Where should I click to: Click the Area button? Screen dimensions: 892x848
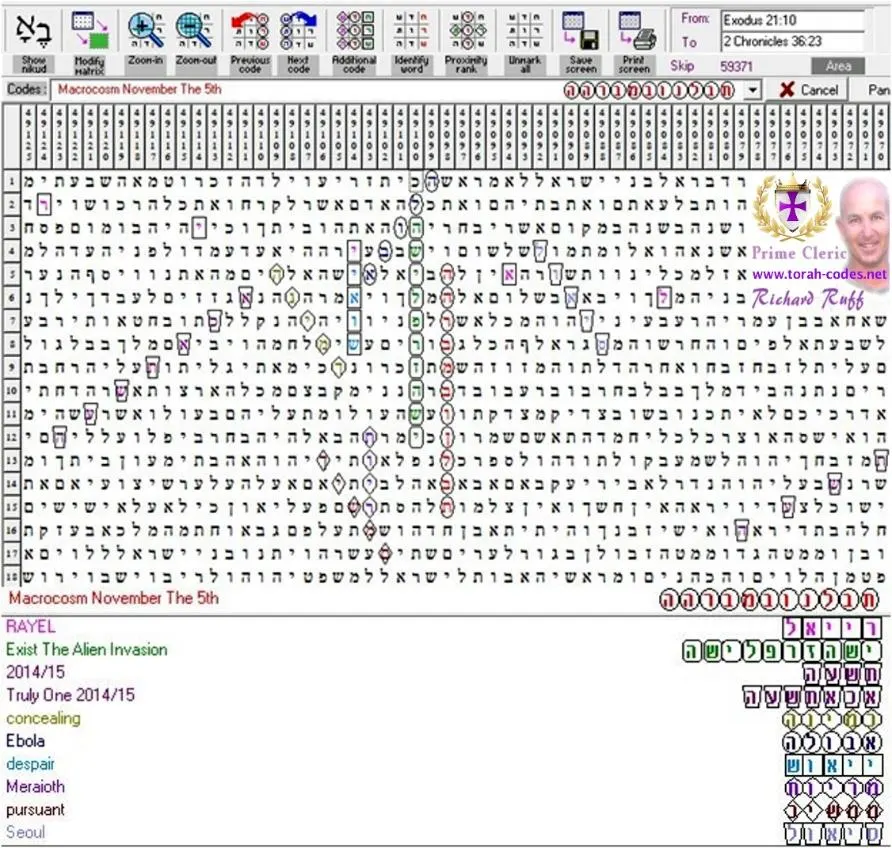(x=838, y=66)
